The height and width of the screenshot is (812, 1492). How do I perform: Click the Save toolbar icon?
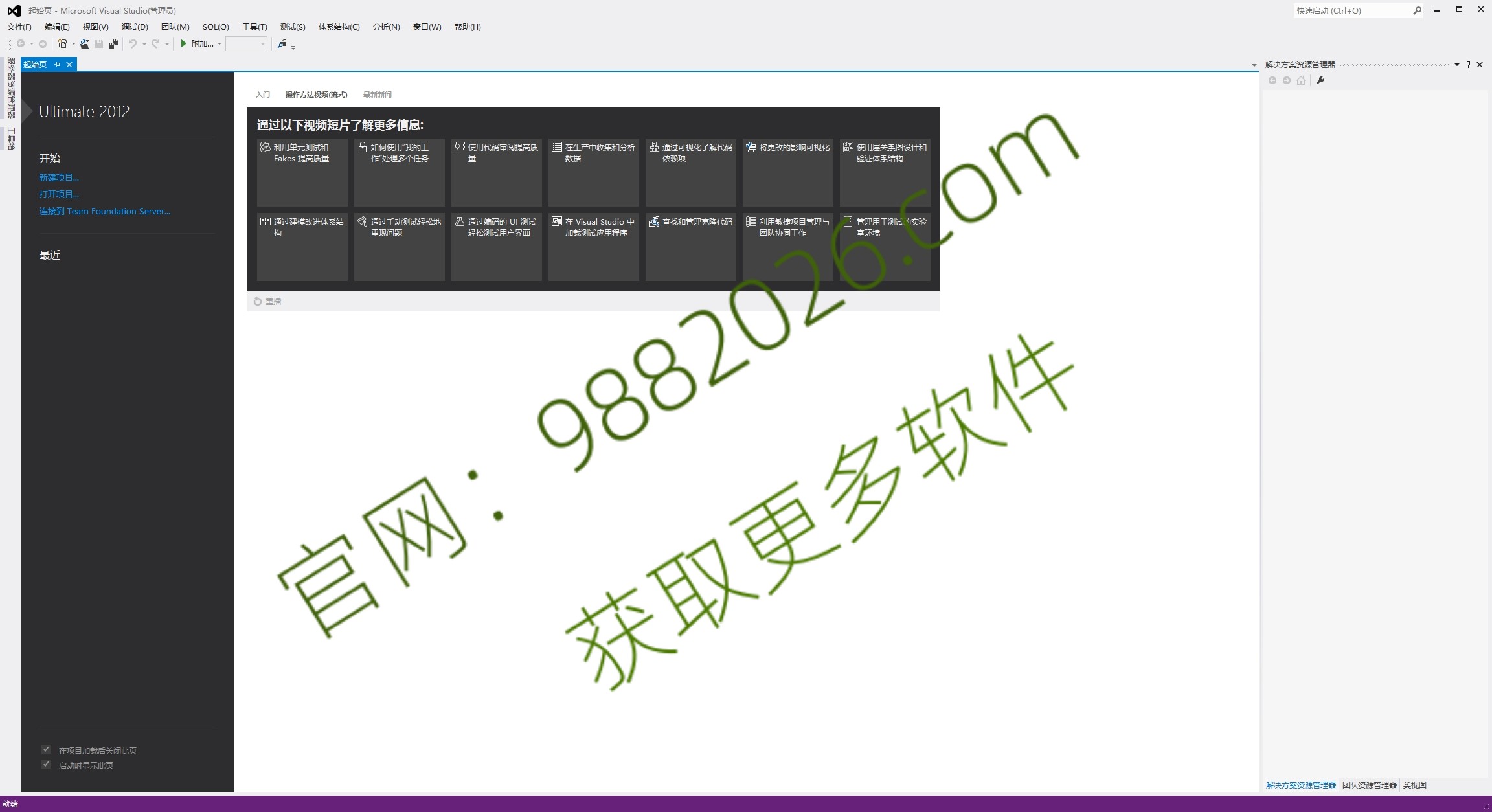[x=99, y=44]
